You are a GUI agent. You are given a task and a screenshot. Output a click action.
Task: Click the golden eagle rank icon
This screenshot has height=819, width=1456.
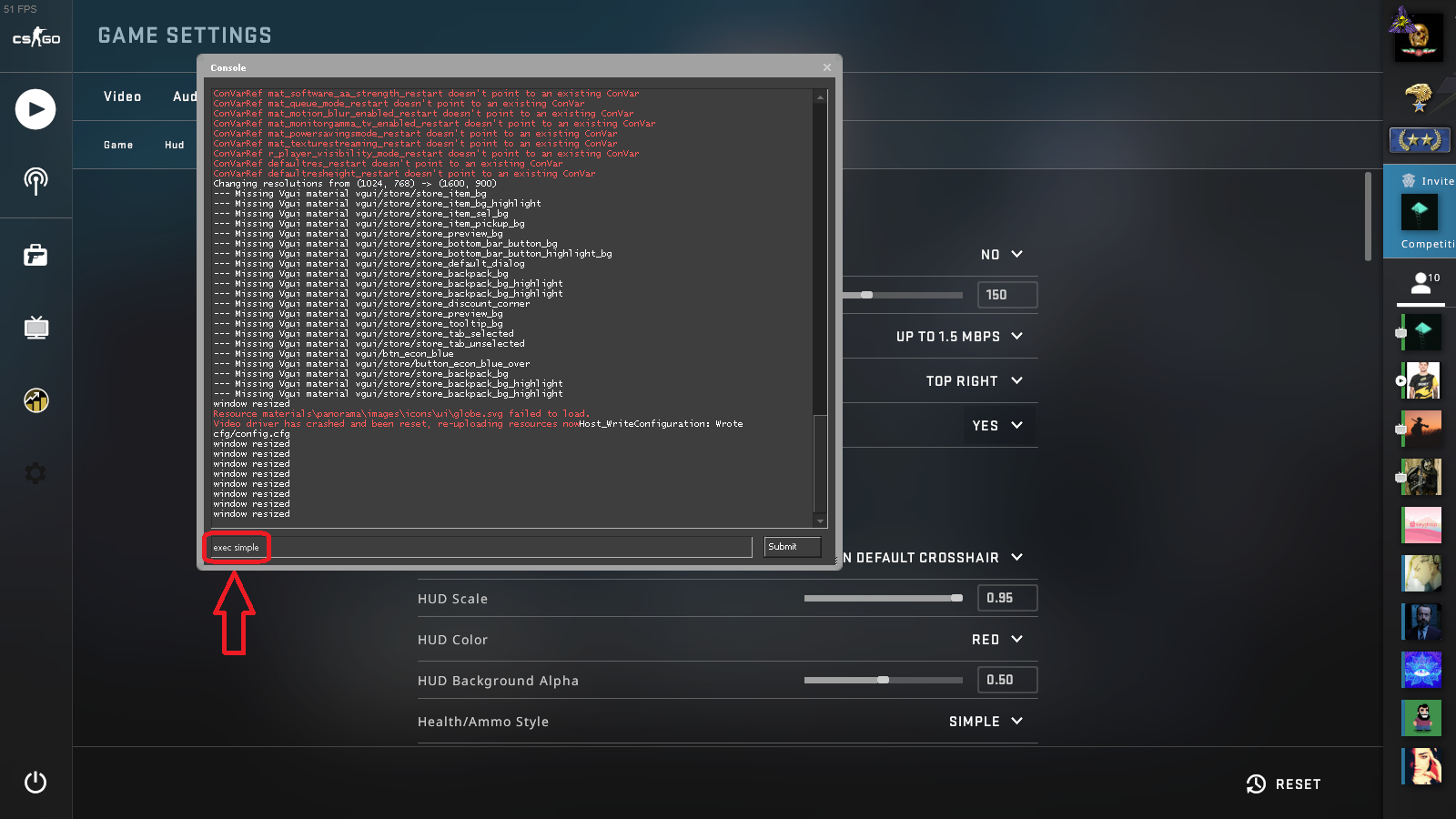[1419, 97]
